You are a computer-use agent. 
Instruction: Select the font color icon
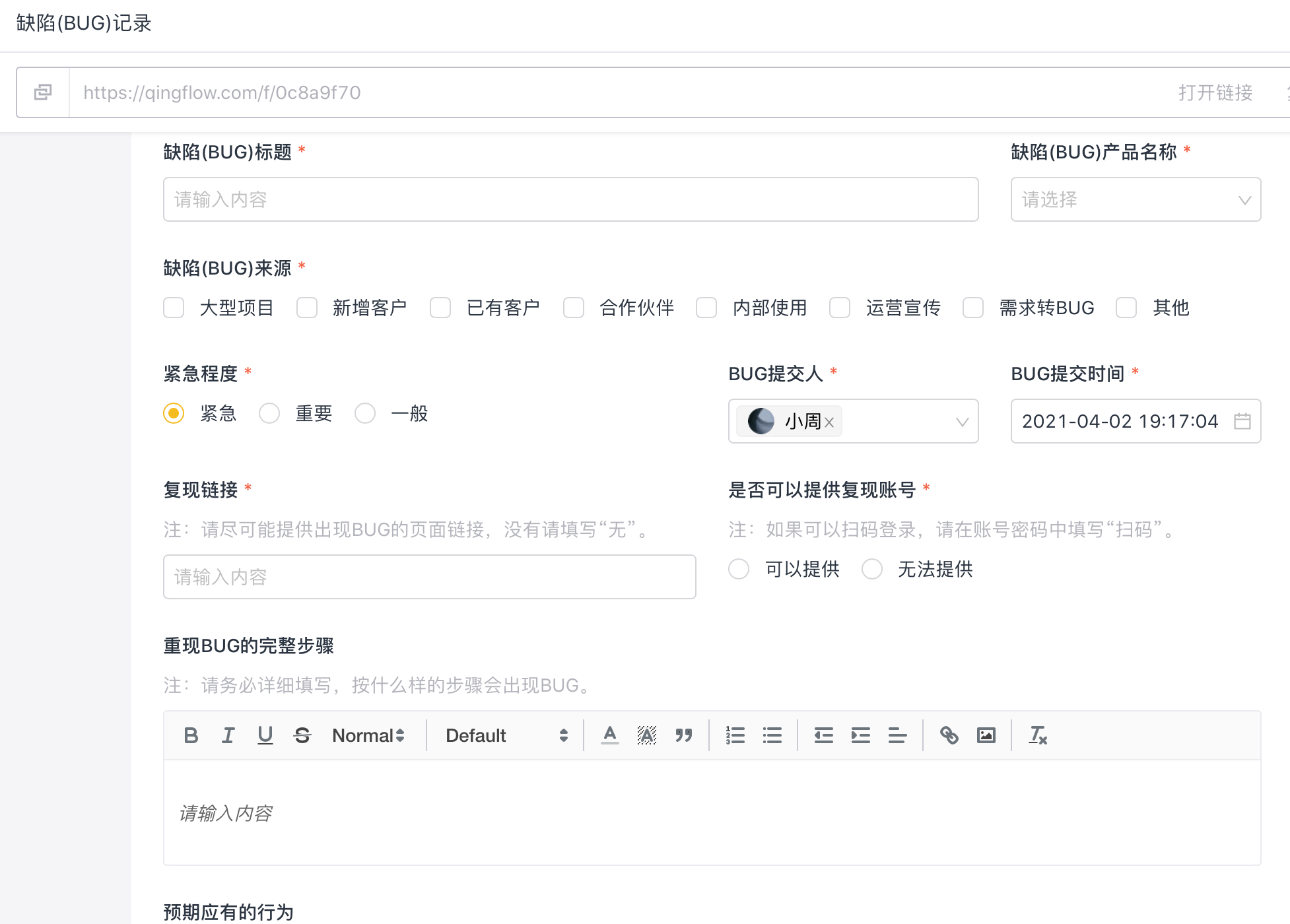(x=610, y=735)
